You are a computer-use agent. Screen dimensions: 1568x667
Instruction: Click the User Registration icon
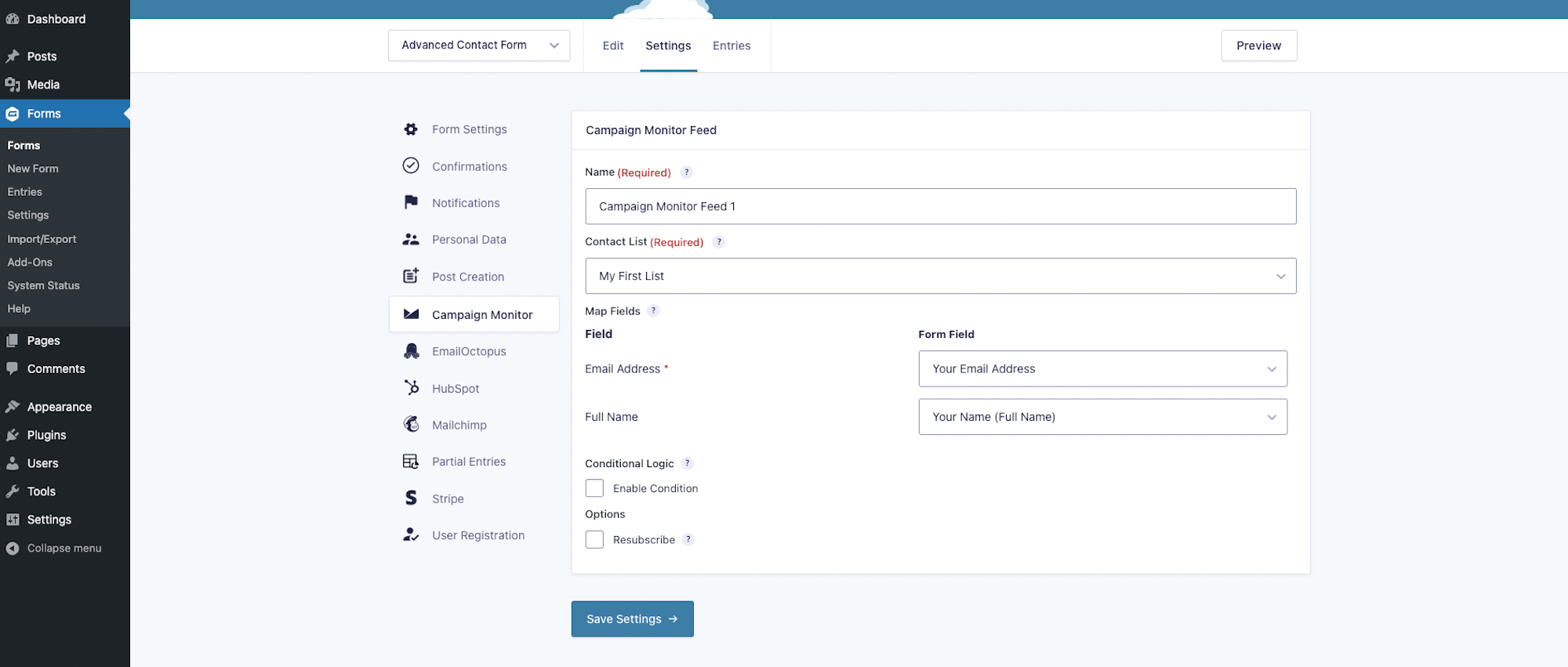(411, 535)
